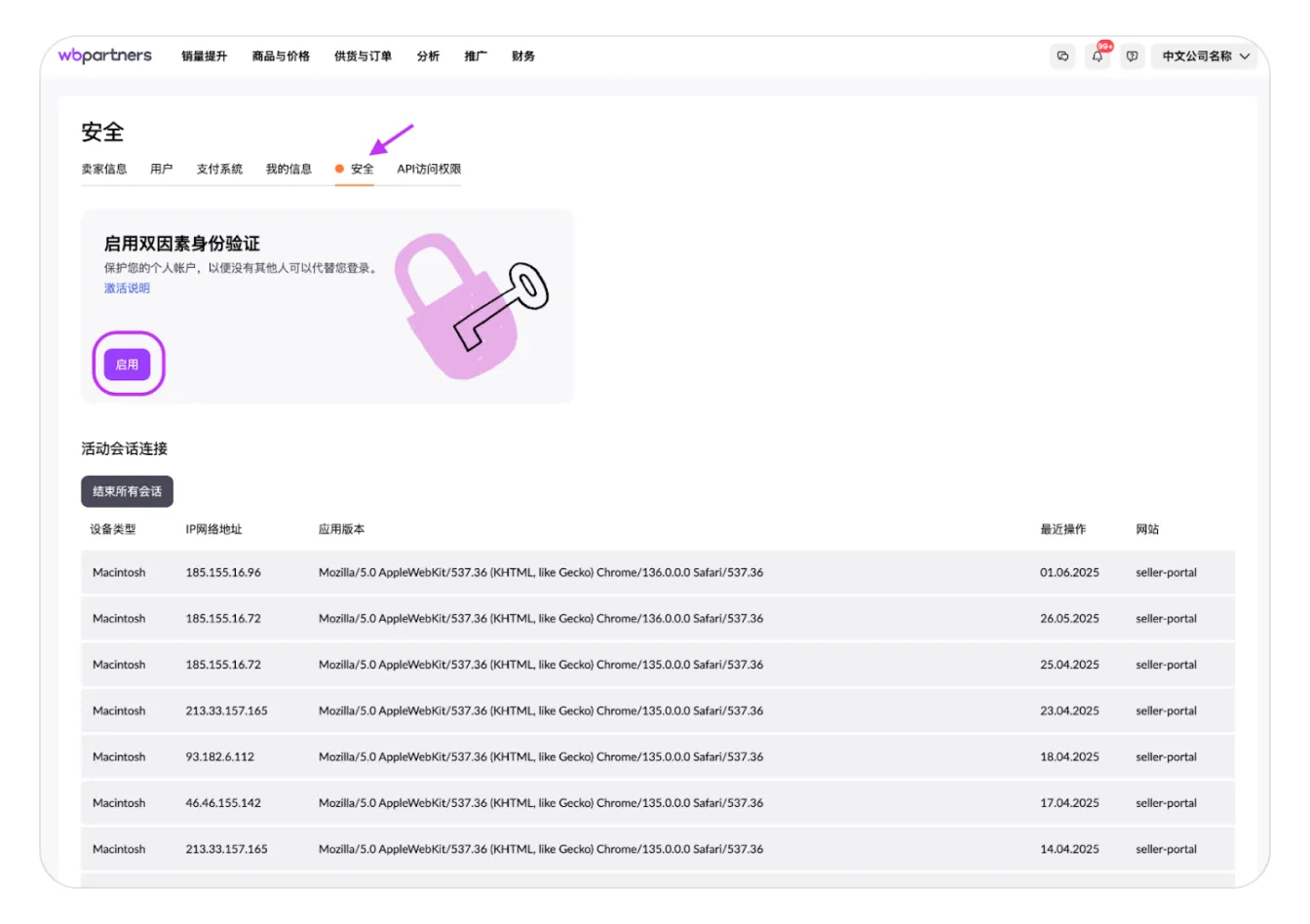Switch to the API访问权限 tab
This screenshot has height=924, width=1310.
click(x=429, y=169)
